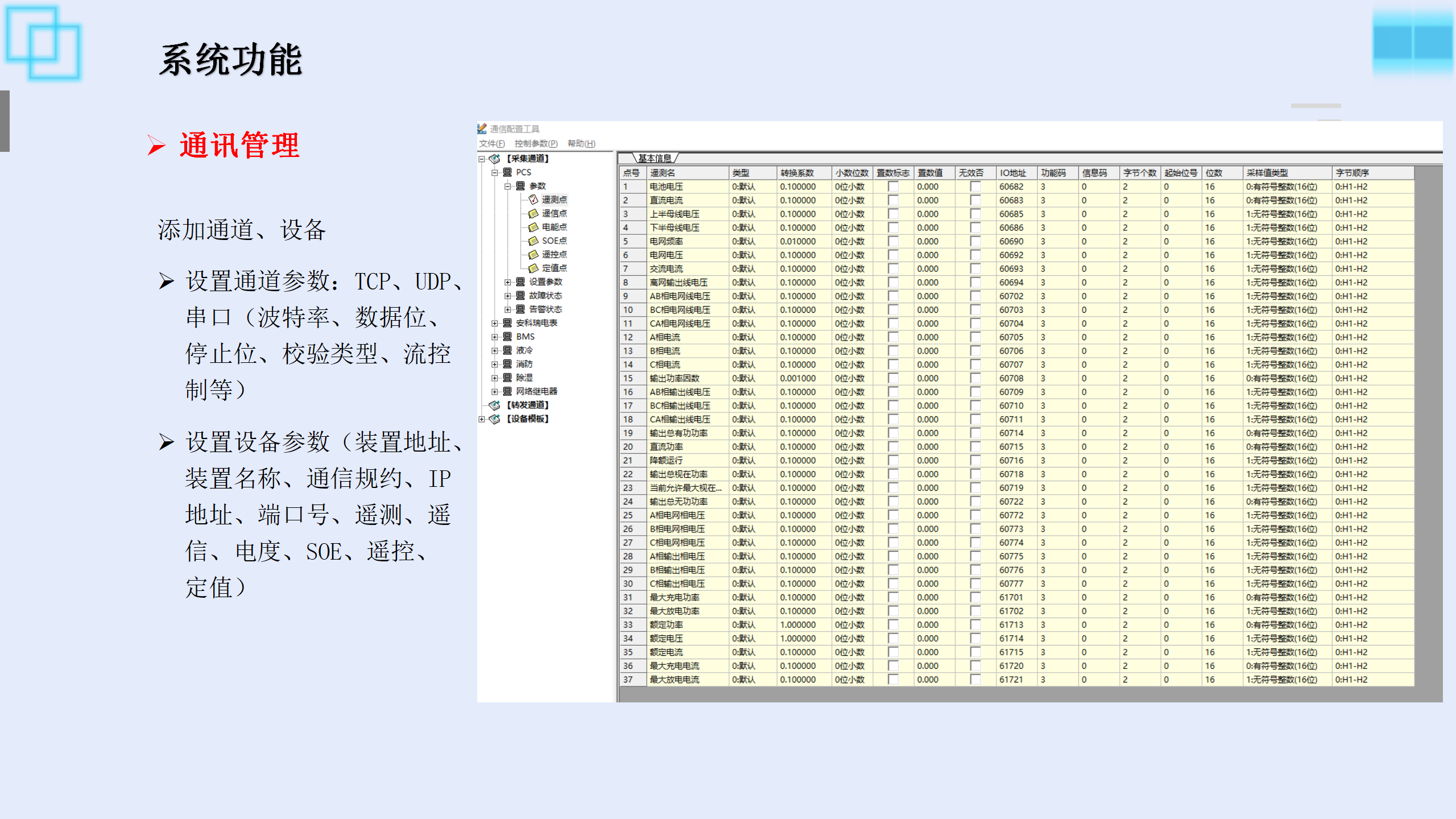This screenshot has height=819, width=1456.
Task: Check 置数标志 box for 输出功率因数 row
Action: pos(893,378)
